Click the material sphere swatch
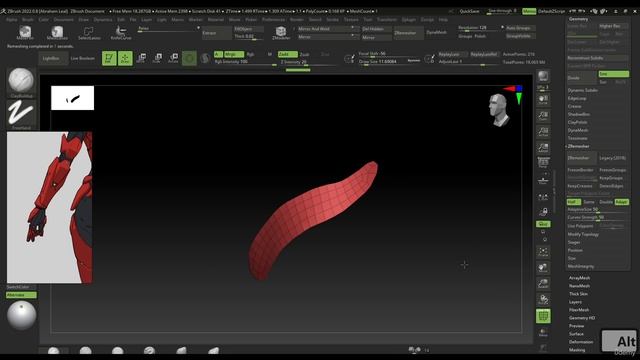This screenshot has height=360, width=640. pos(21,316)
